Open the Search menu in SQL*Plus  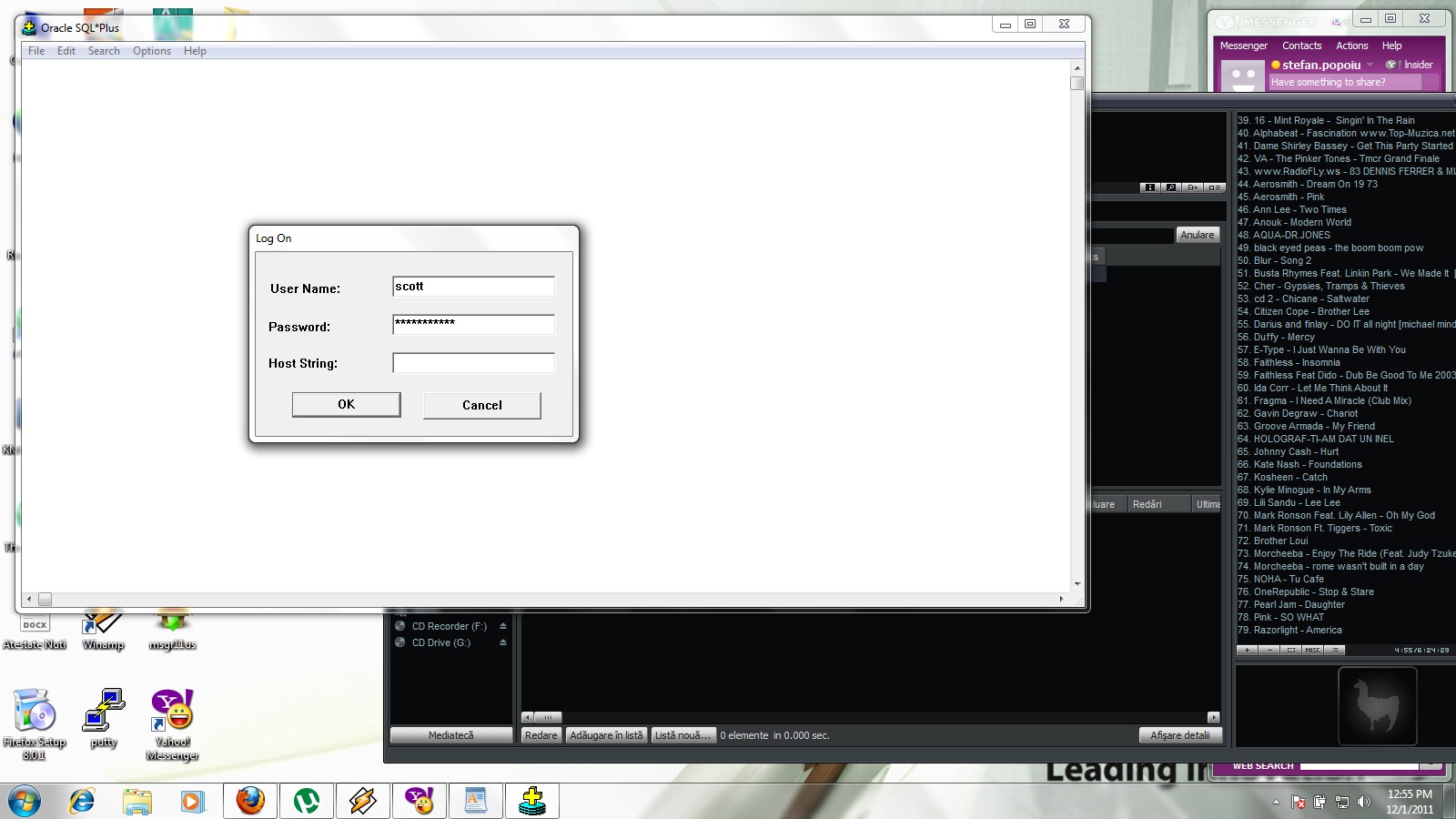pos(104,51)
